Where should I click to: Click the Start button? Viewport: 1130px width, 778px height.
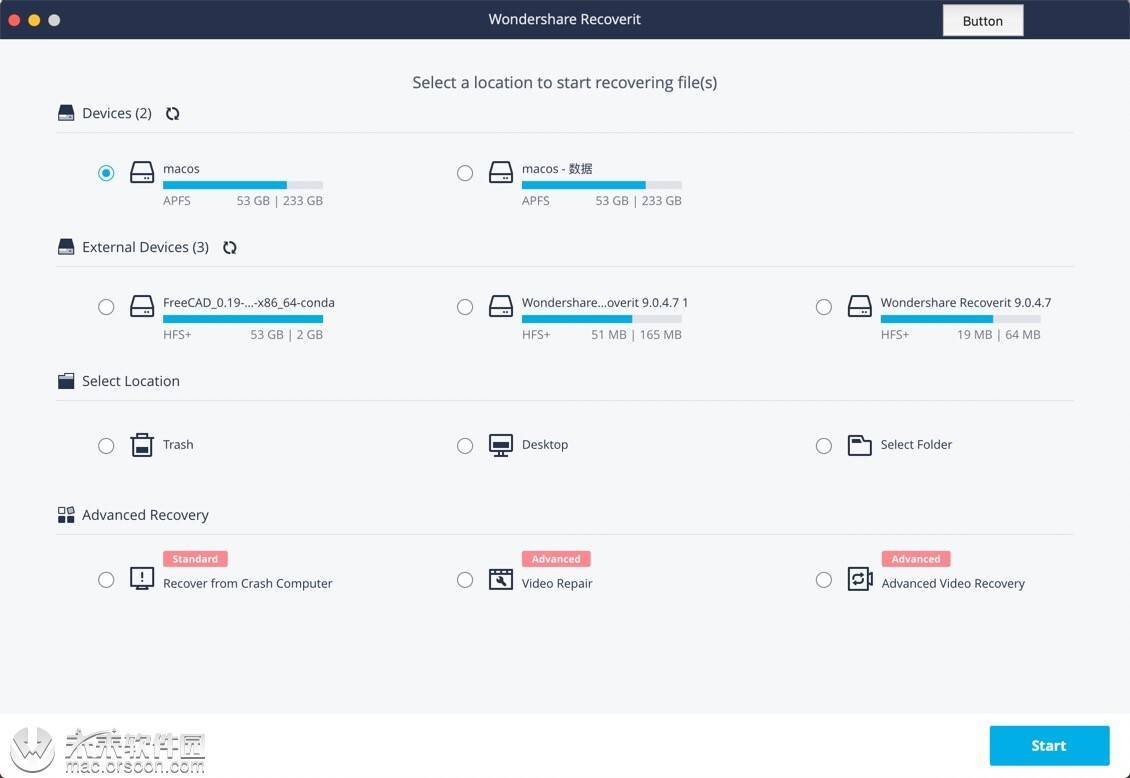(x=1049, y=746)
